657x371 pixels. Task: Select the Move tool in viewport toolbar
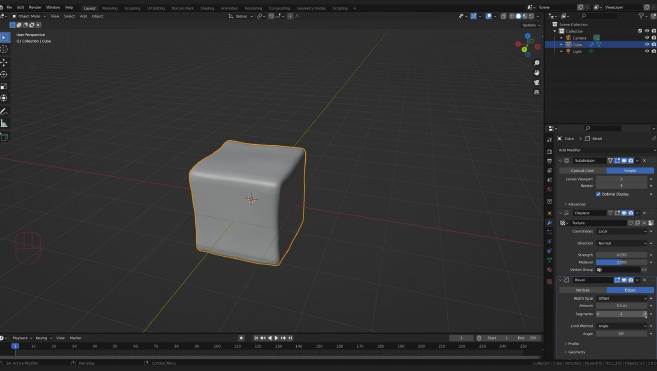point(4,62)
